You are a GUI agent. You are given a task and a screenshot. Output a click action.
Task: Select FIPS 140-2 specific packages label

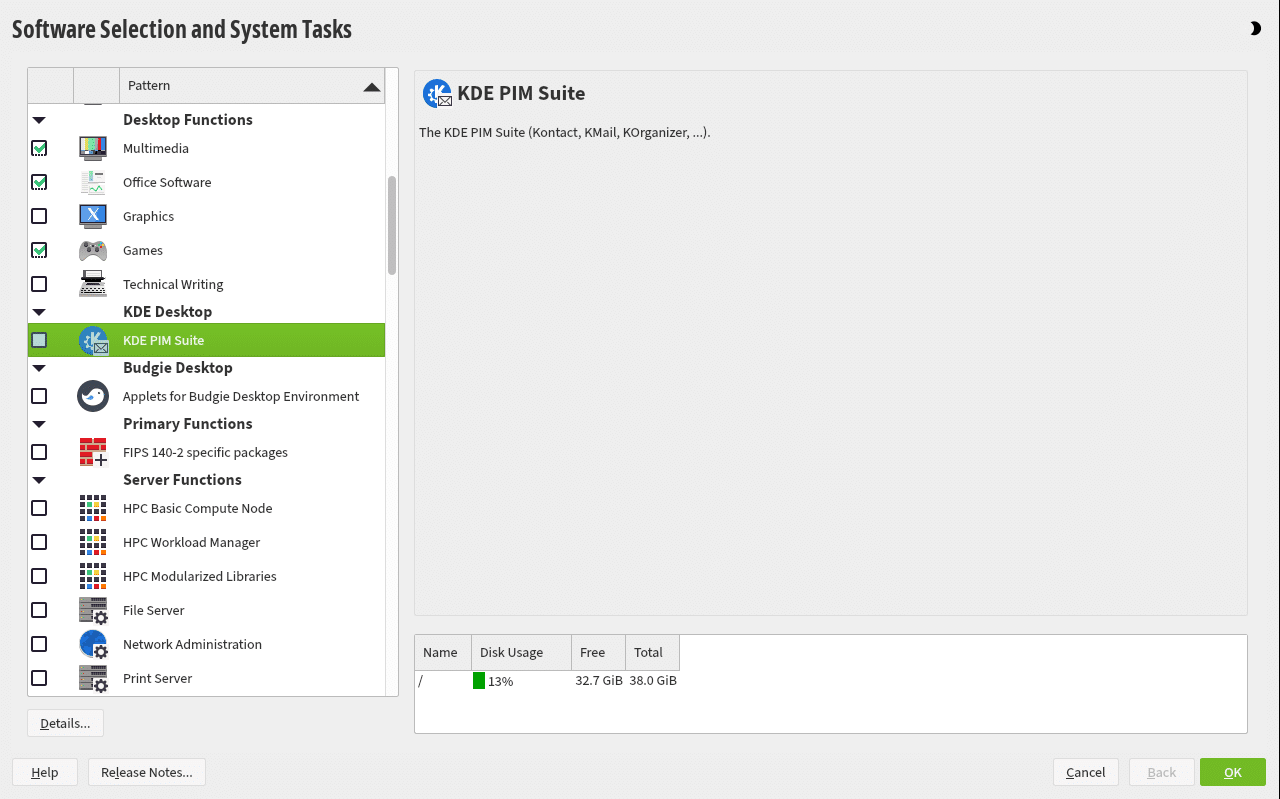click(205, 452)
